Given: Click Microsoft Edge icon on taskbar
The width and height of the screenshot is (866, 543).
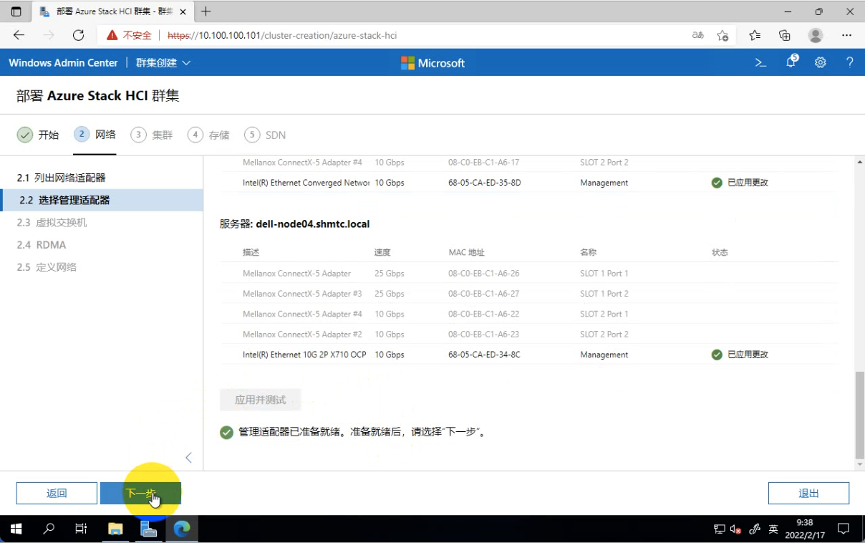Looking at the screenshot, I should point(182,529).
